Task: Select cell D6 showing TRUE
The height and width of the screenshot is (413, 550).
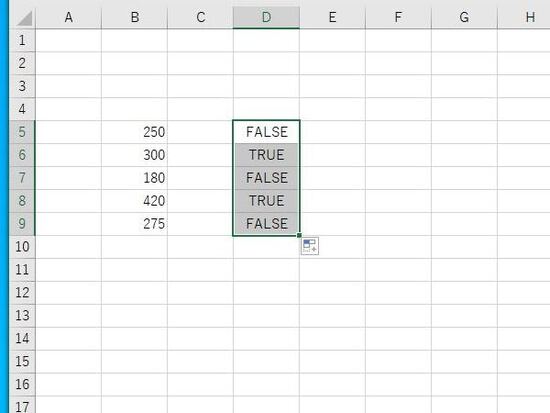Action: click(266, 155)
